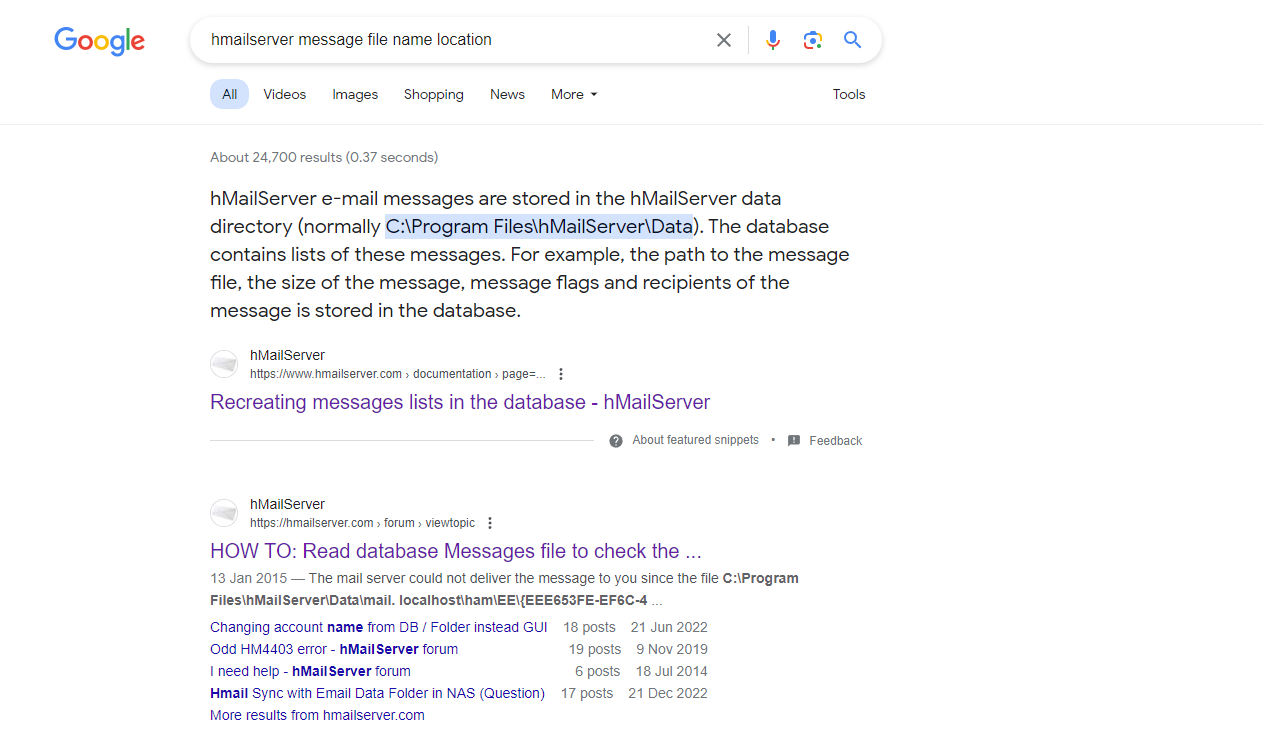1263x738 pixels.
Task: Click the hMailServer favicon of forum result
Action: 224,513
